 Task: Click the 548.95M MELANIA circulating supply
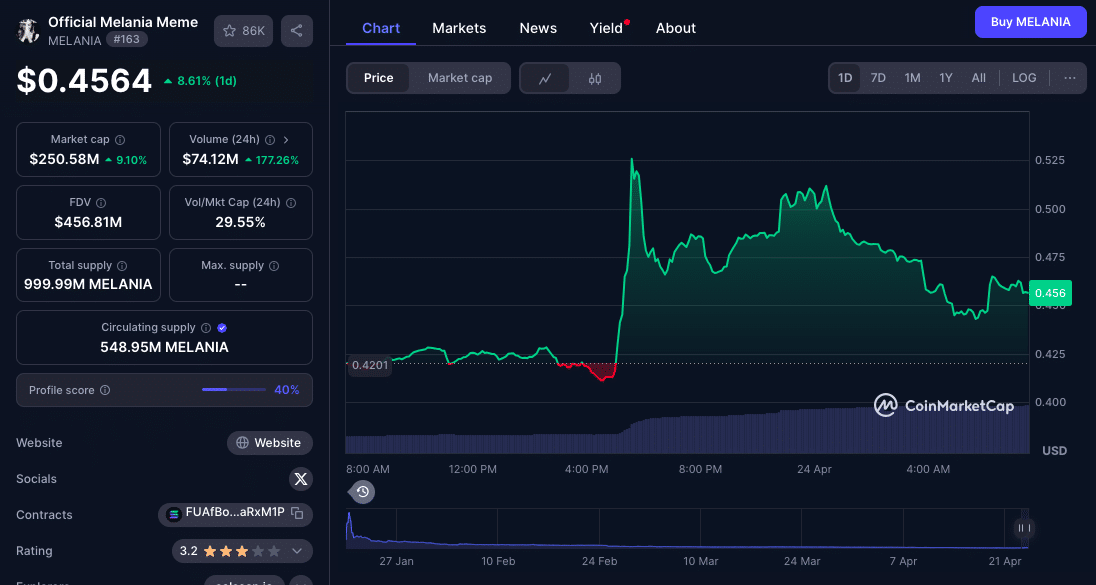tap(164, 347)
